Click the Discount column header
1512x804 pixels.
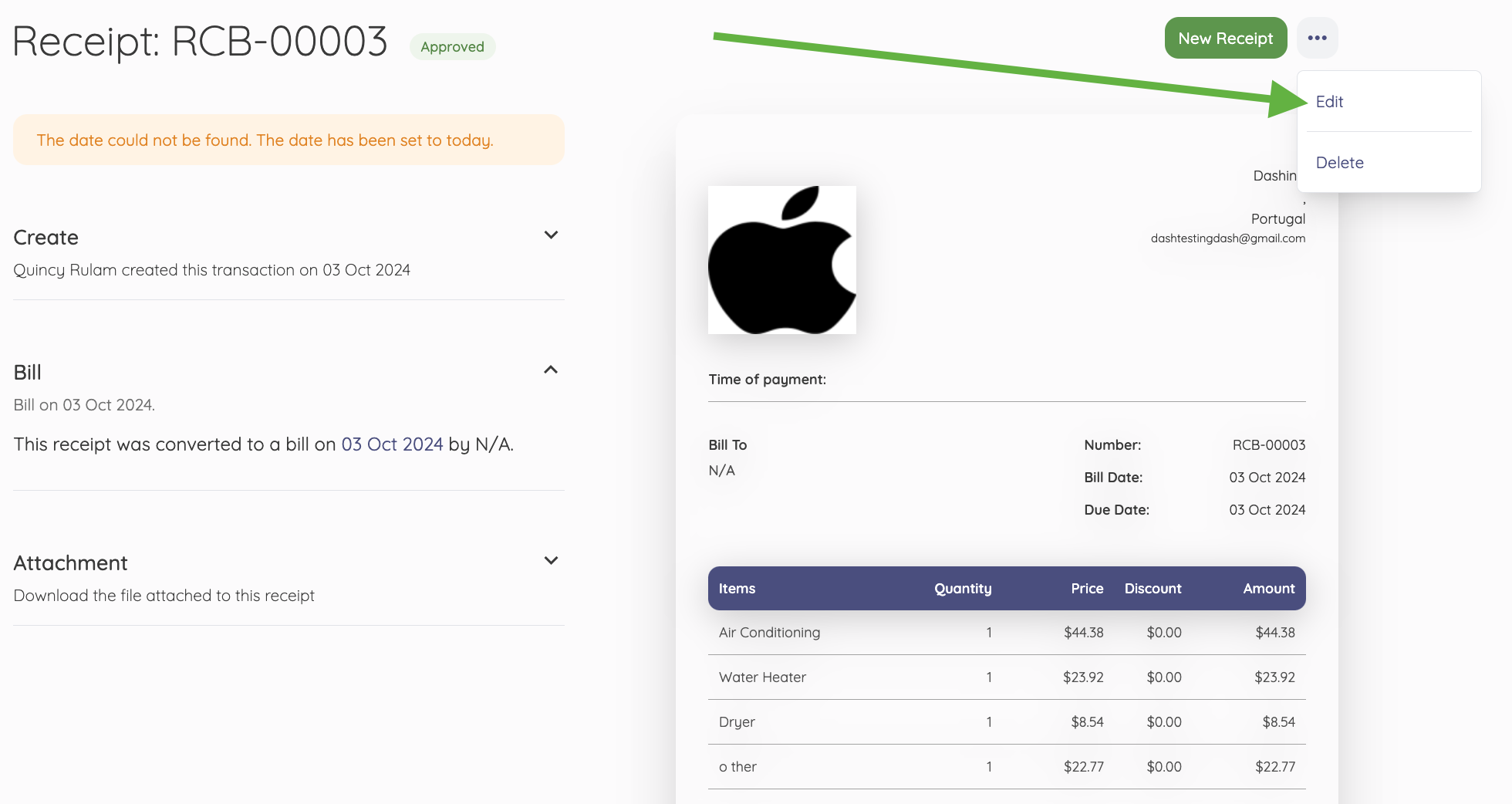click(1153, 589)
